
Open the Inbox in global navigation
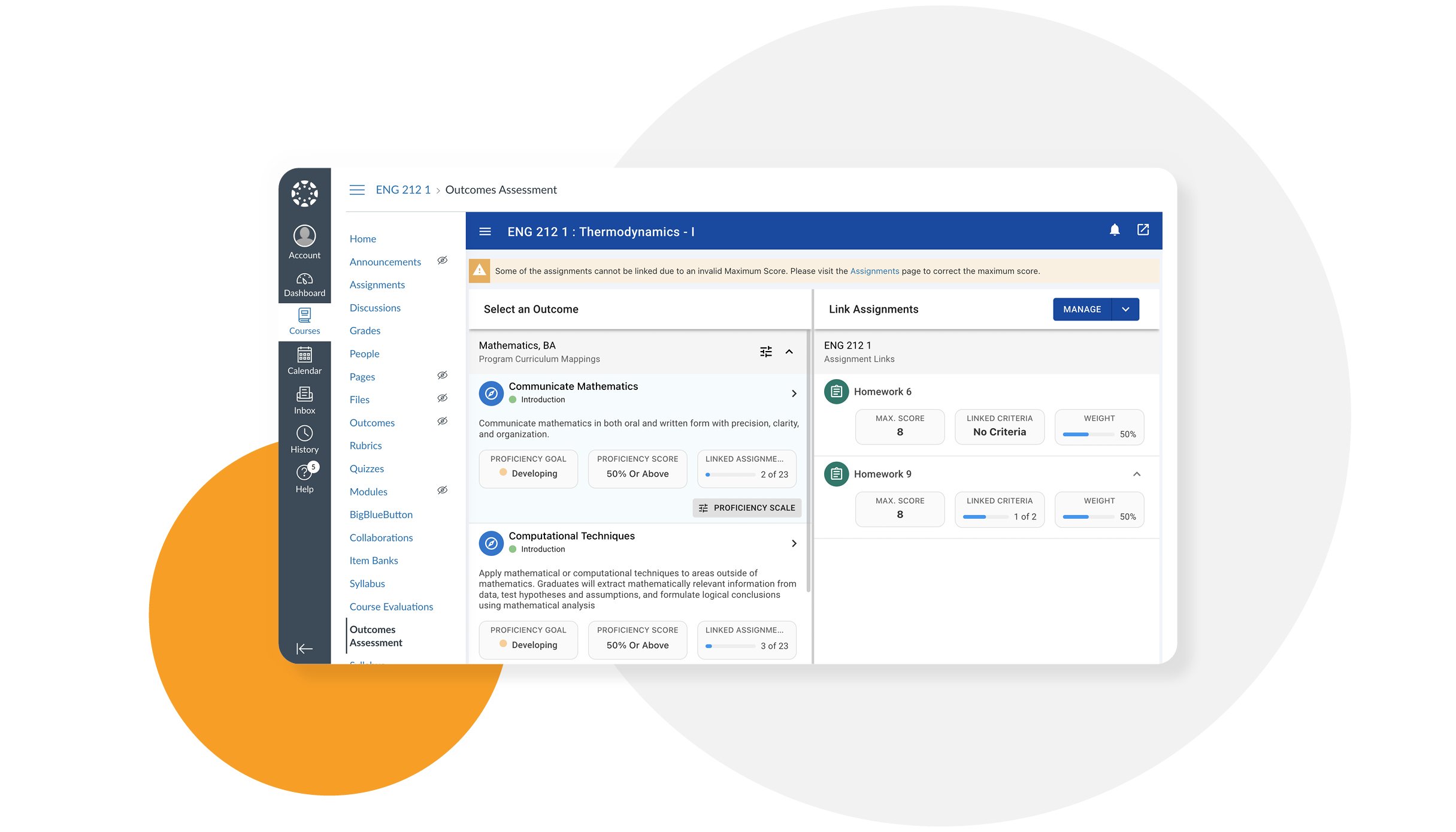304,401
